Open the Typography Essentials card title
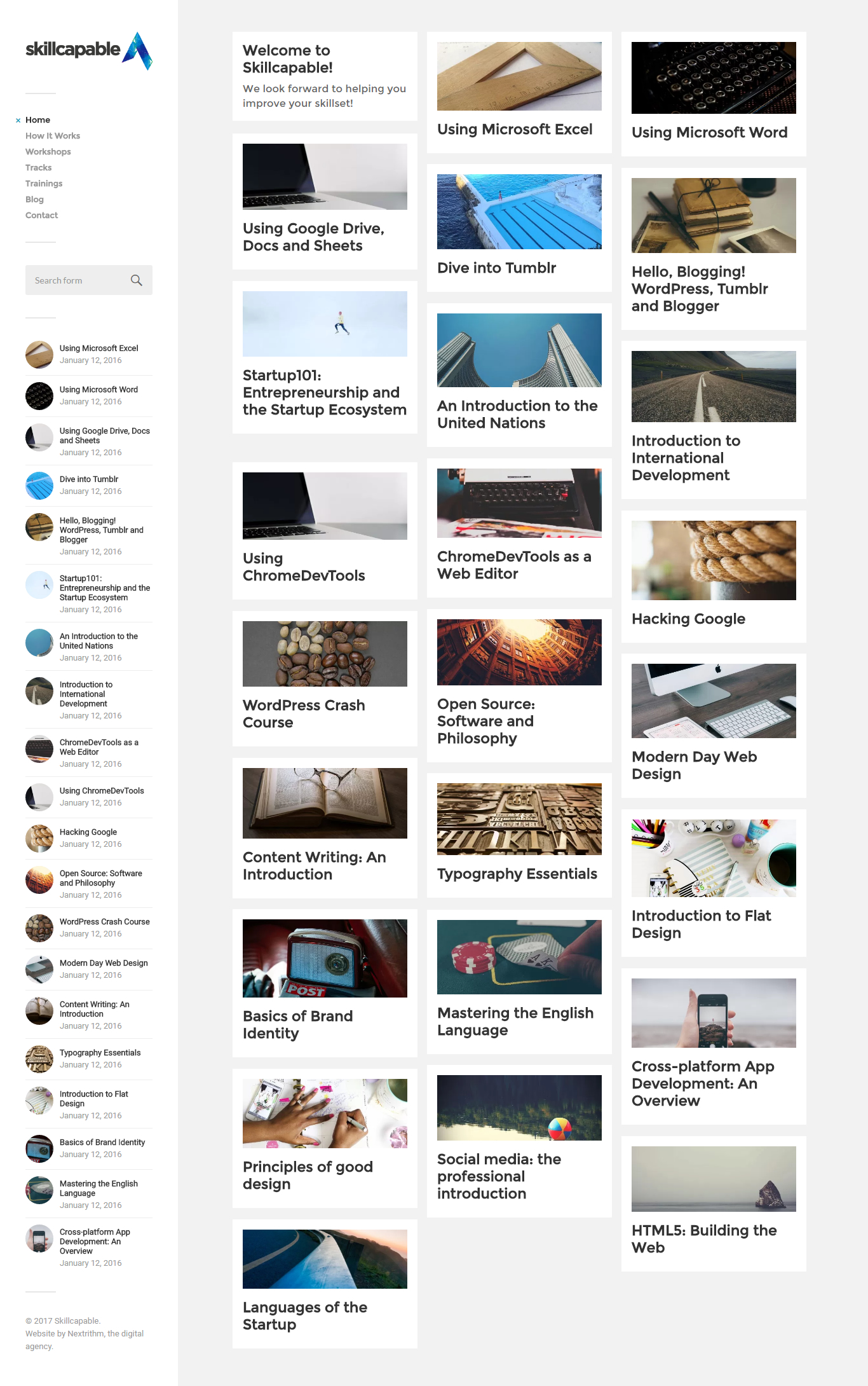This screenshot has height=1386, width=868. tap(517, 874)
